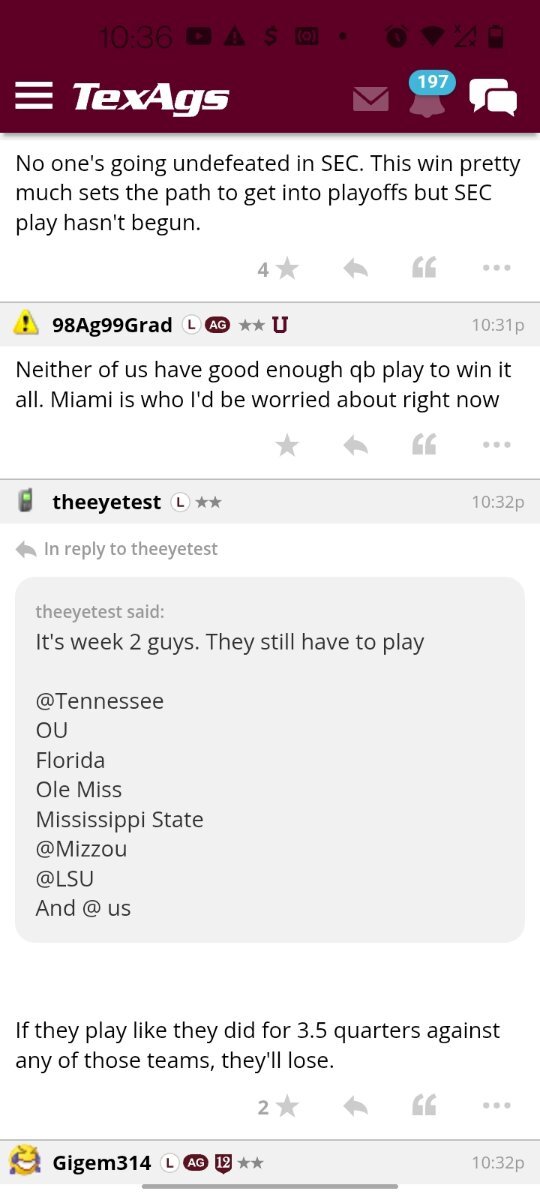Reply to theeyetest's post

355,1105
